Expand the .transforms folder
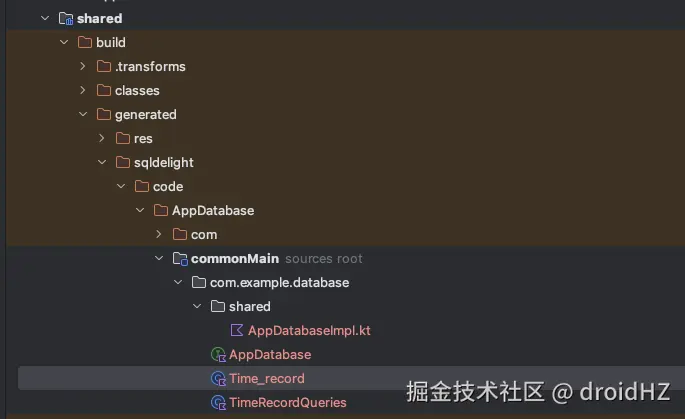 [x=83, y=66]
